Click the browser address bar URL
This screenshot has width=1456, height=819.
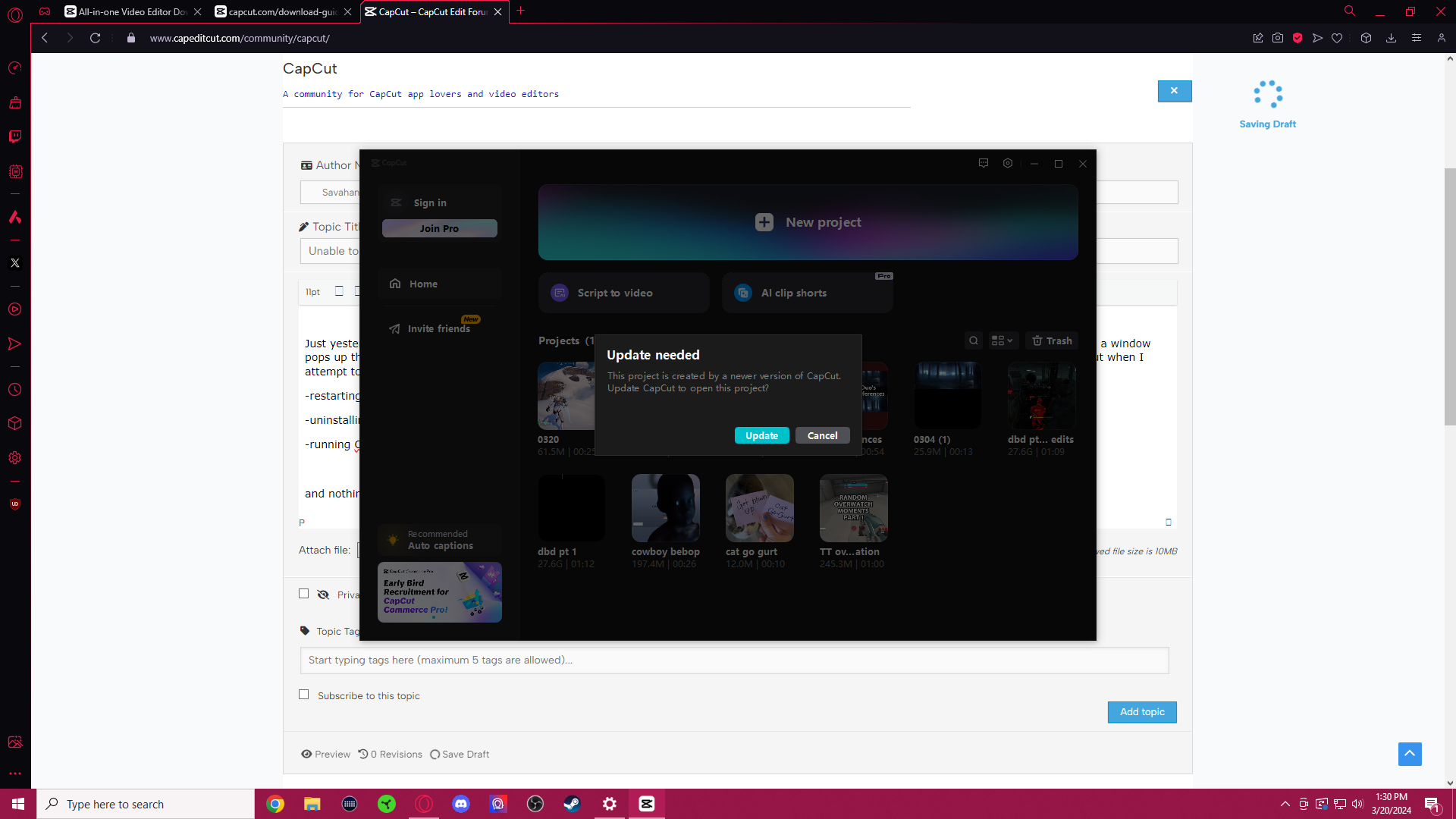pos(240,38)
